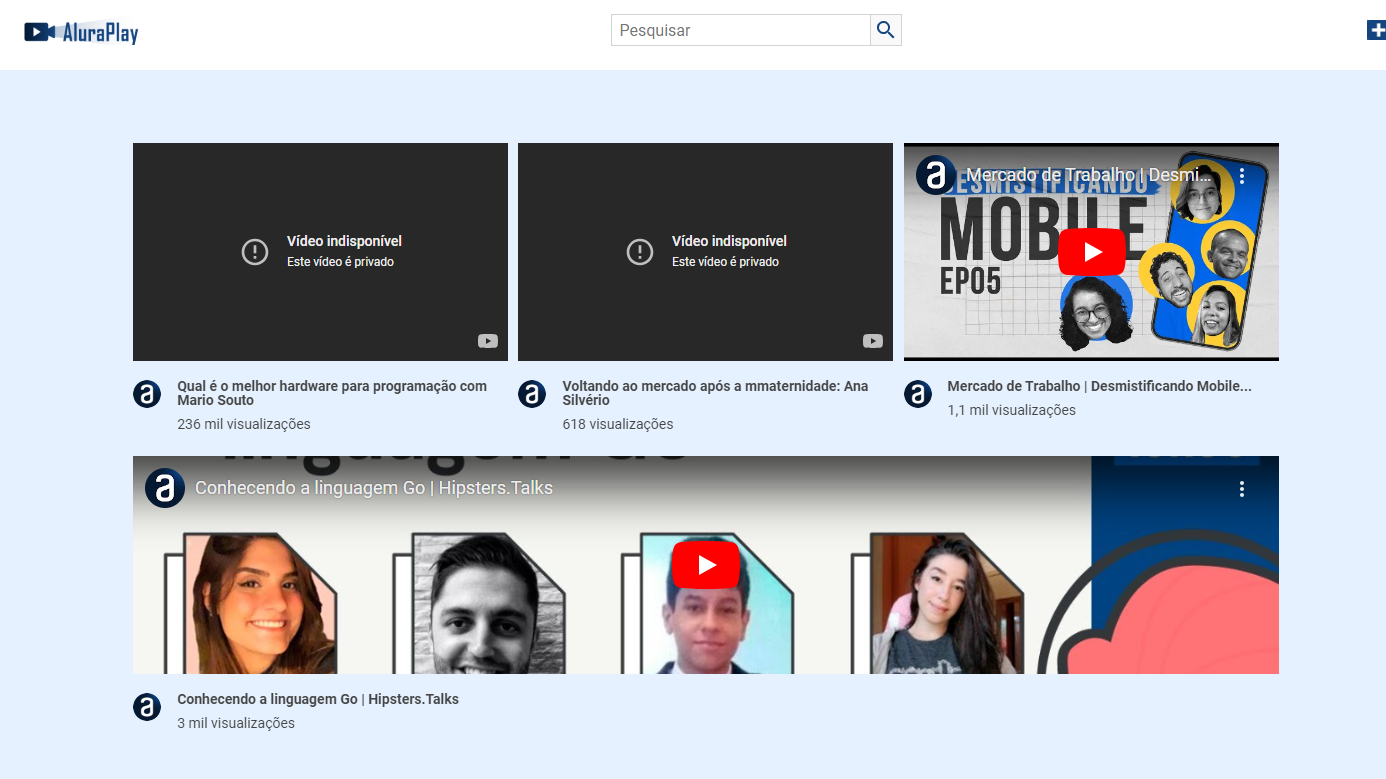Viewport: 1386px width, 779px height.
Task: Click '1,1 mil visualizações' text
Action: click(1011, 410)
